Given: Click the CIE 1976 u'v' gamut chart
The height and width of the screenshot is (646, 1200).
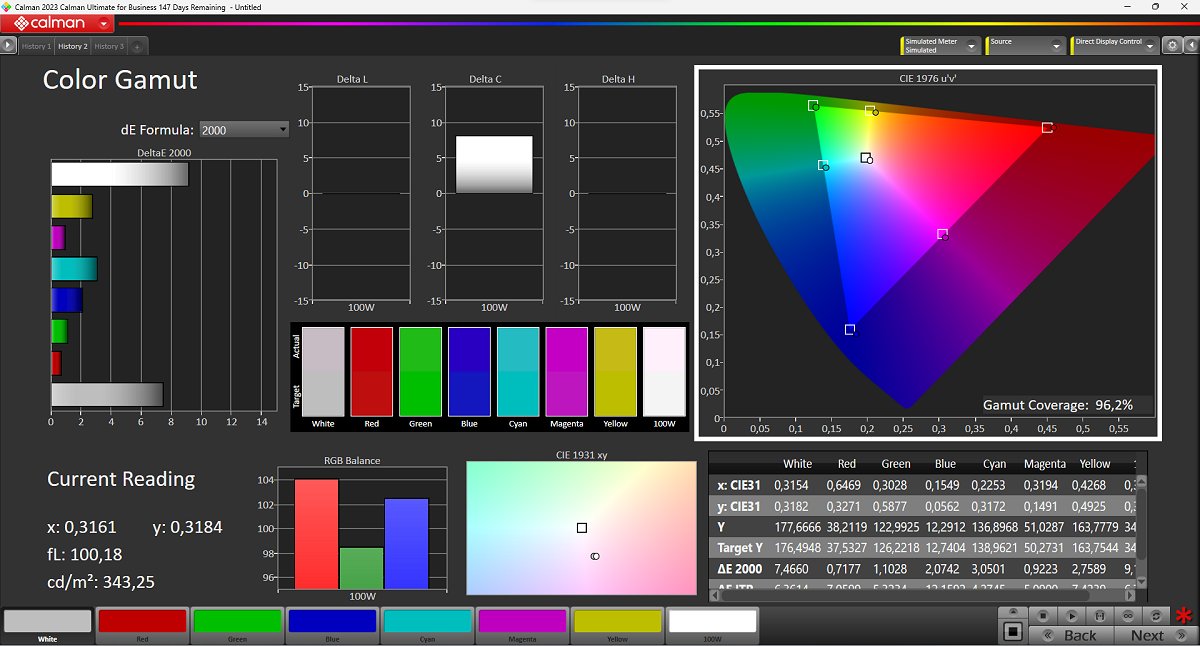Looking at the screenshot, I should tap(928, 252).
